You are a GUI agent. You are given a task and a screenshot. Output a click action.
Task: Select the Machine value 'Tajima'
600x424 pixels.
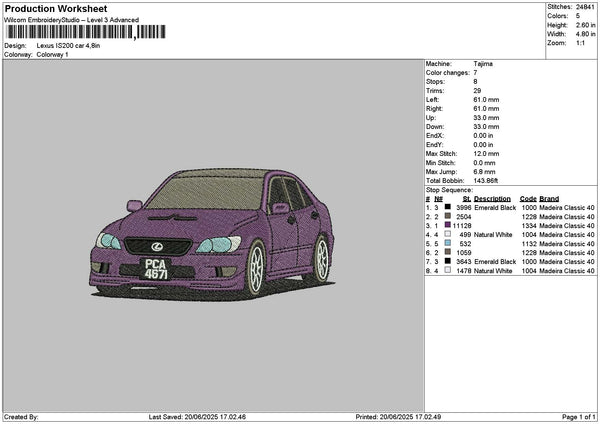click(483, 64)
